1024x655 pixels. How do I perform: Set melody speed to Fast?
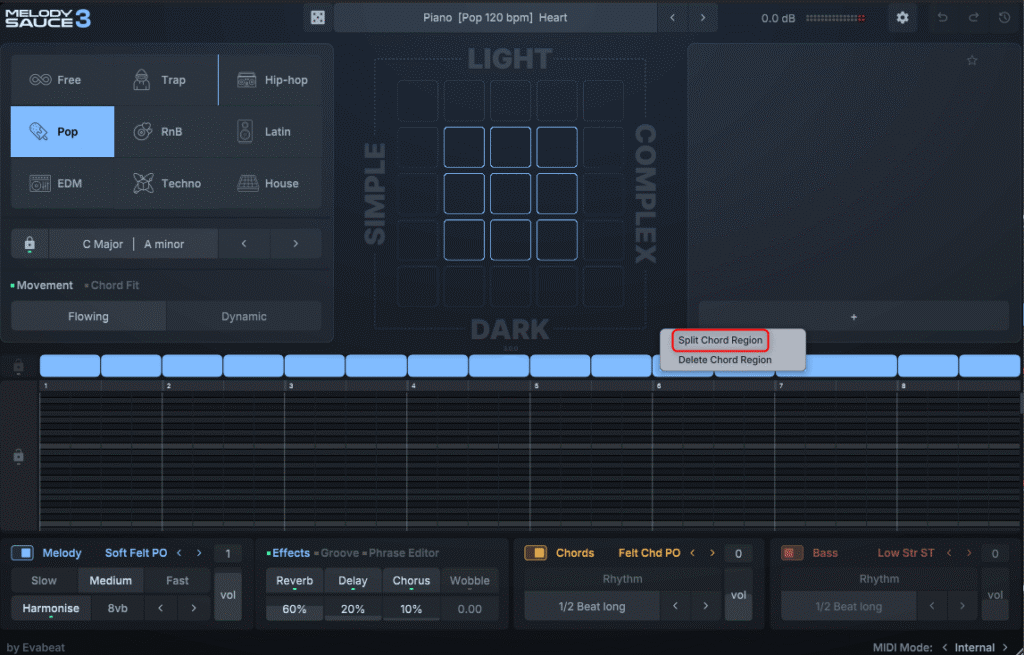[177, 580]
